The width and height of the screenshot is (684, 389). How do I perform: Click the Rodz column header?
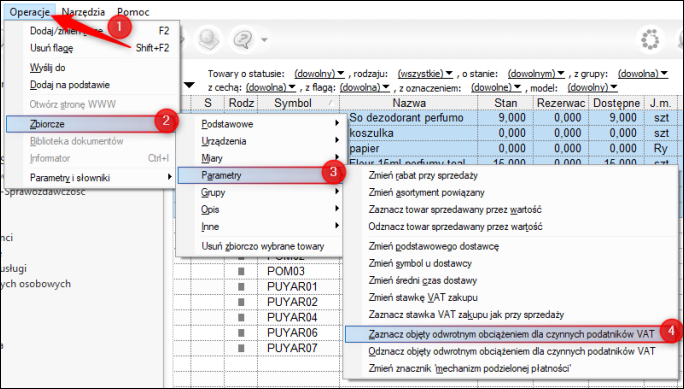241,103
